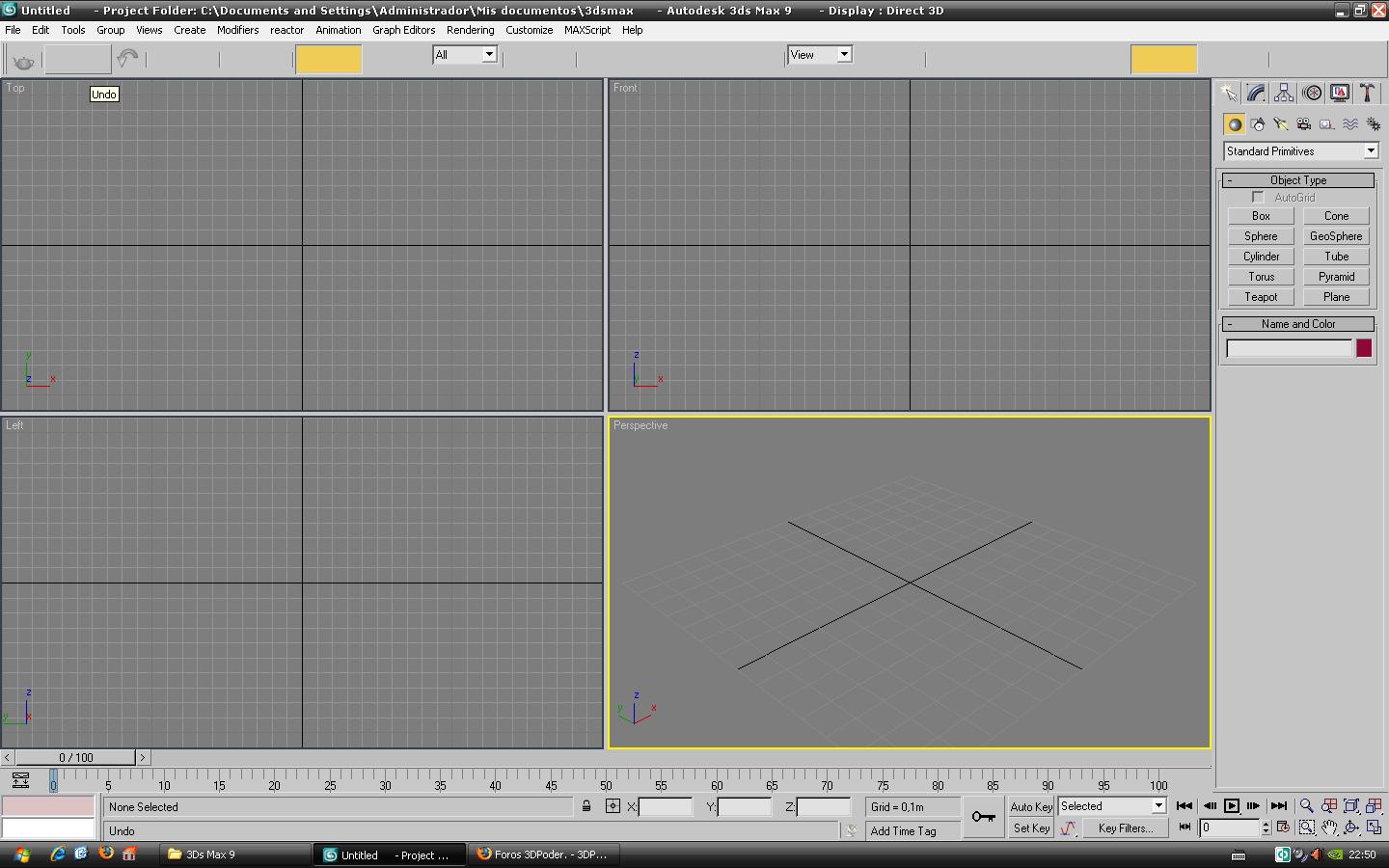Toggle Absolute transform type-in mode
The image size is (1389, 868).
tap(613, 806)
